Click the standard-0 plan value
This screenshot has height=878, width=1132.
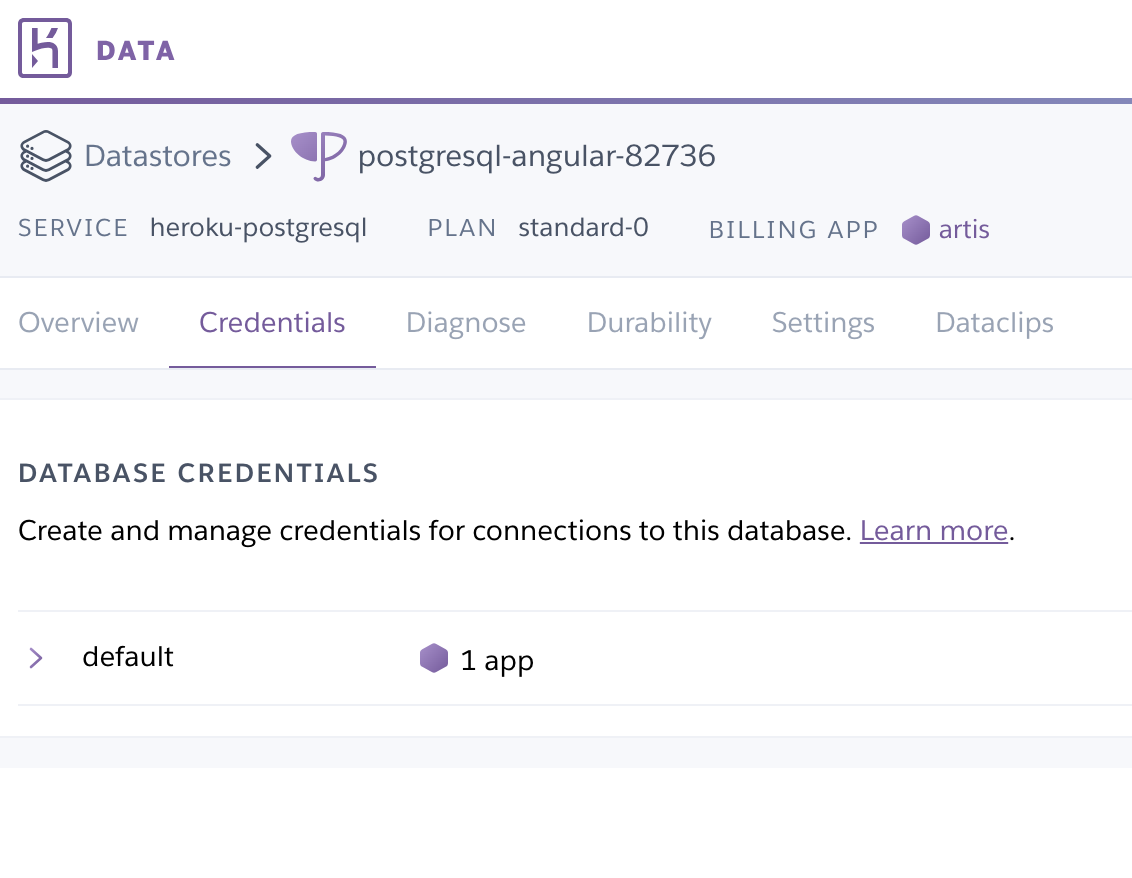tap(583, 227)
